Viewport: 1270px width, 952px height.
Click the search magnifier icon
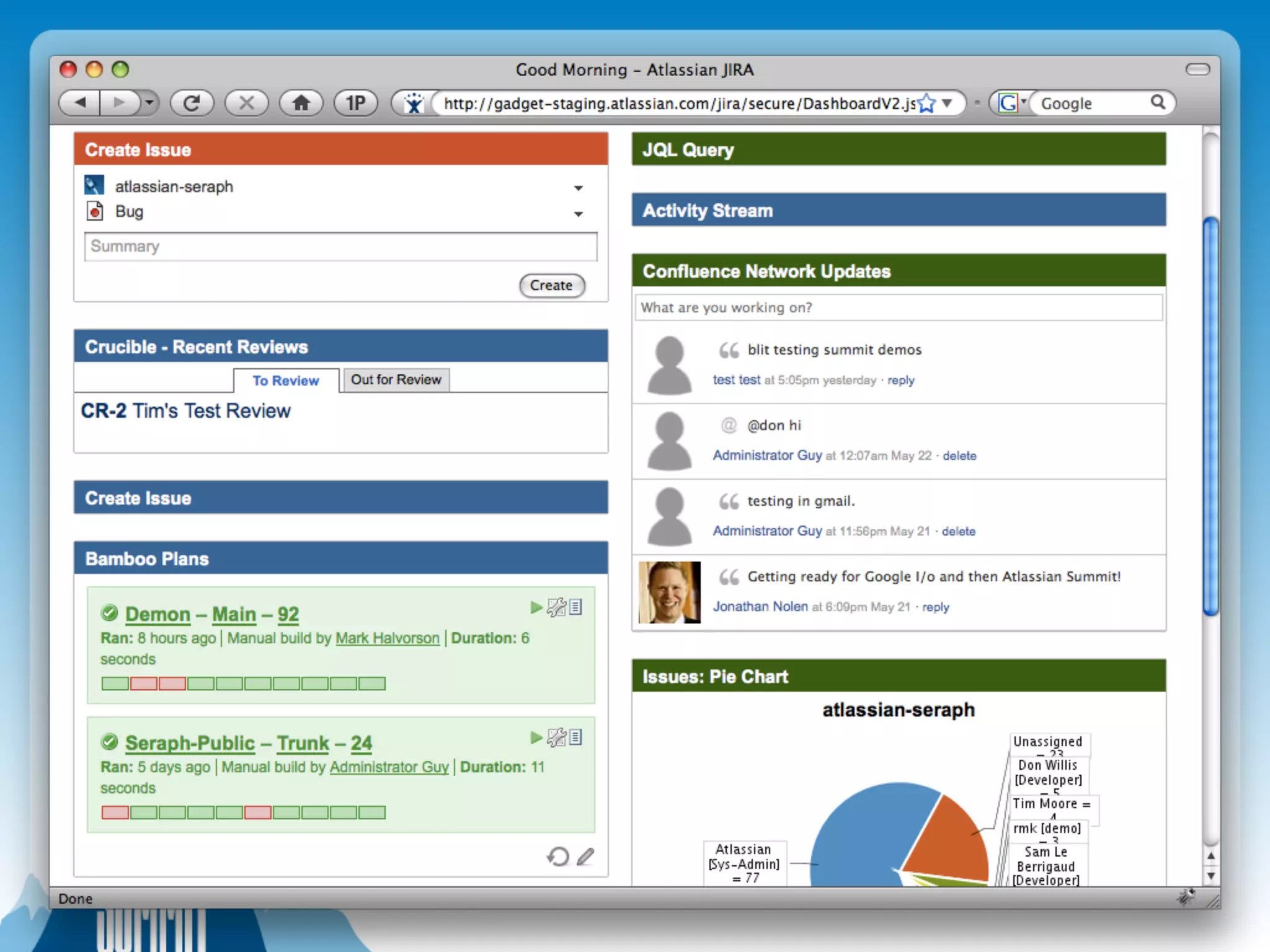coord(1158,102)
